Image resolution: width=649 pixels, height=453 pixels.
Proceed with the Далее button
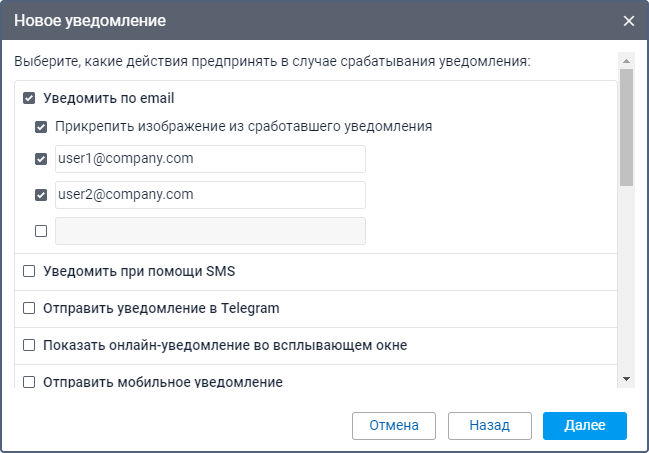[x=584, y=425]
